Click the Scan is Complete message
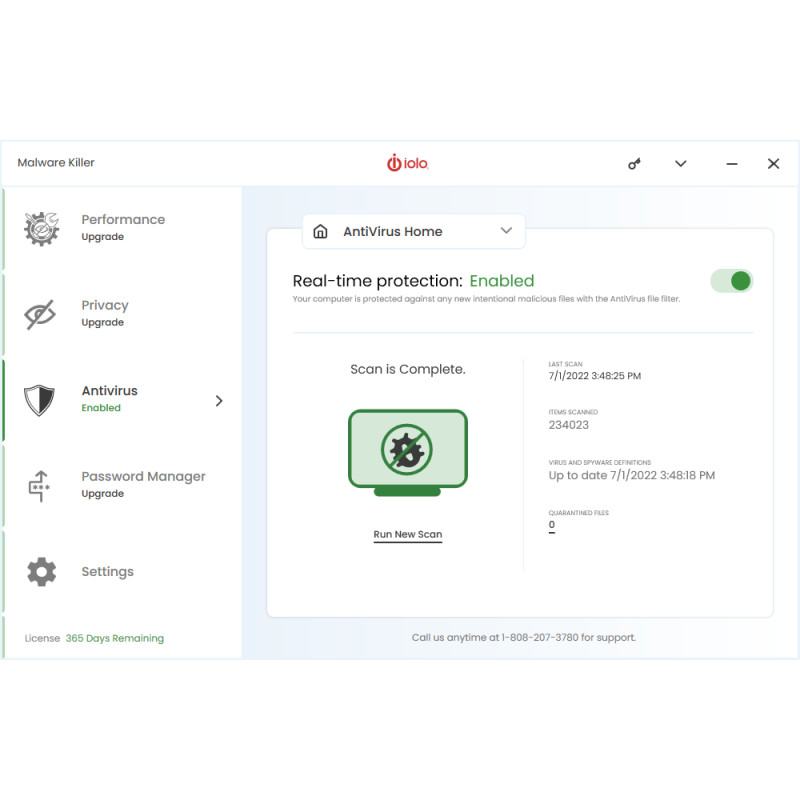 point(408,369)
